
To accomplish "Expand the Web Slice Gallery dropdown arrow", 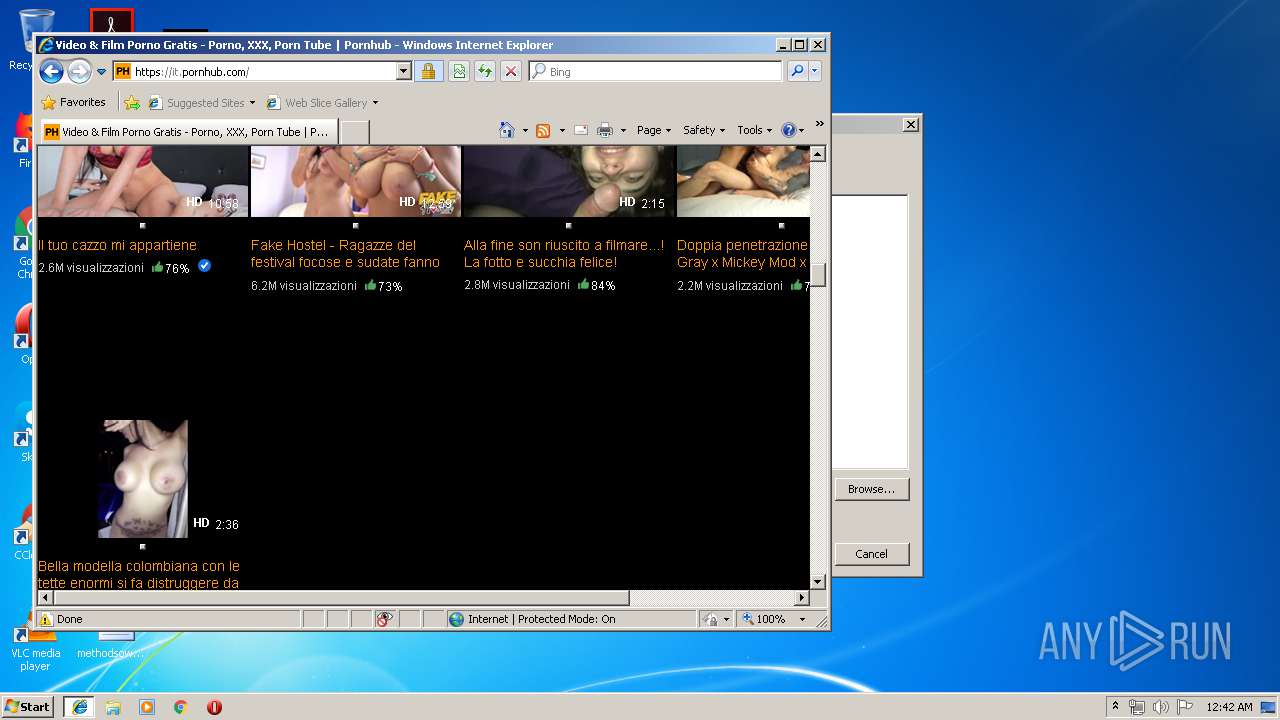I will pyautogui.click(x=375, y=103).
